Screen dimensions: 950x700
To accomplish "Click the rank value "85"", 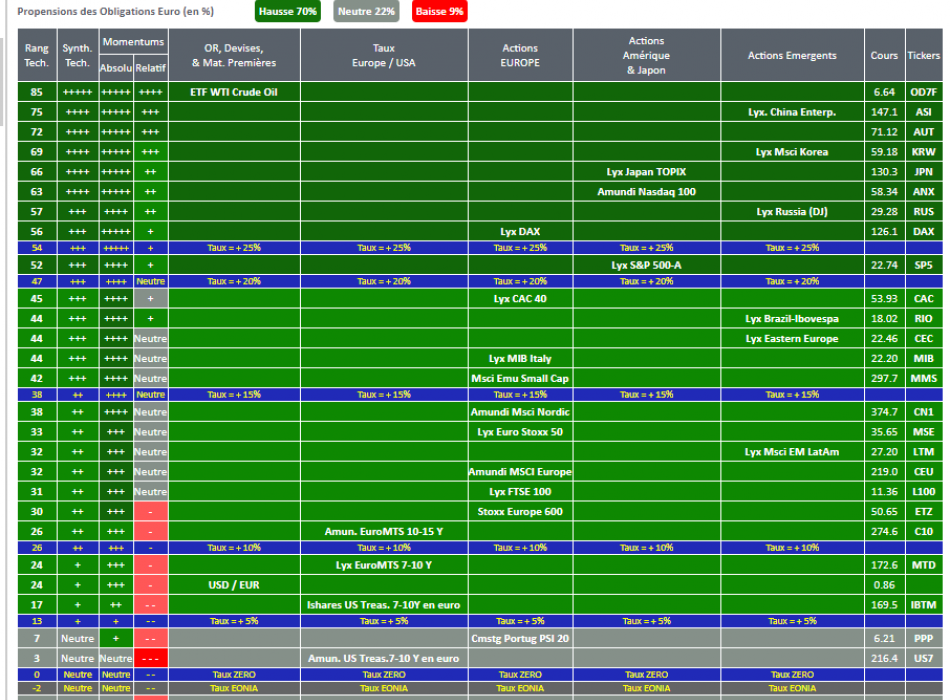I will pos(37,92).
